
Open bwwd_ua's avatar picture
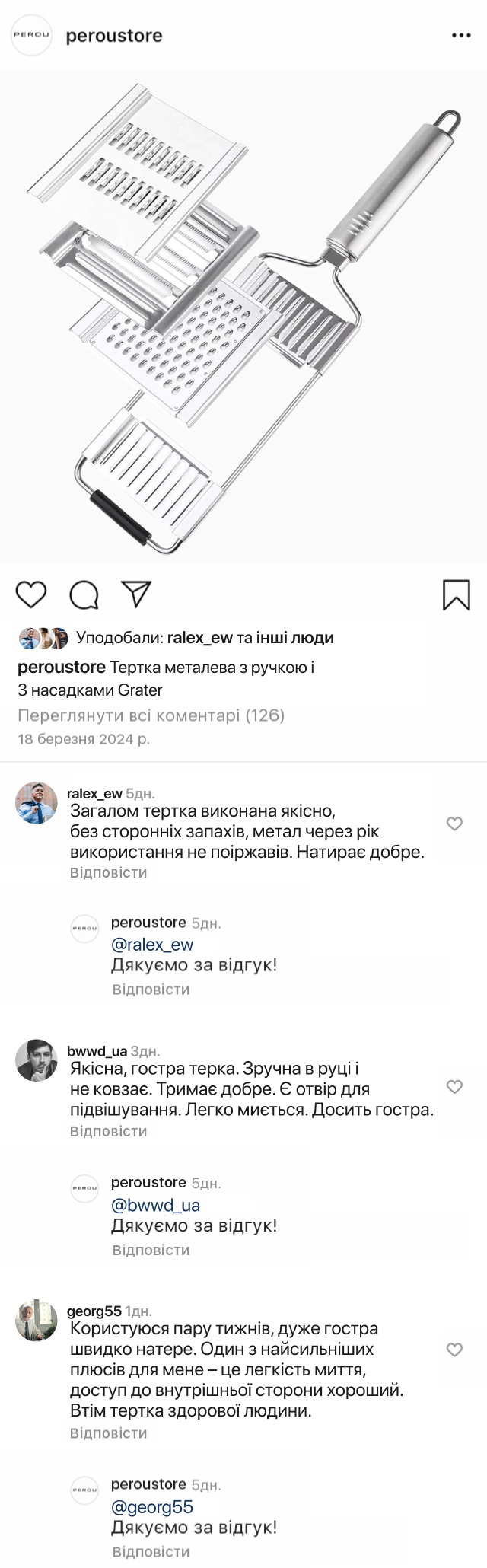click(37, 1060)
